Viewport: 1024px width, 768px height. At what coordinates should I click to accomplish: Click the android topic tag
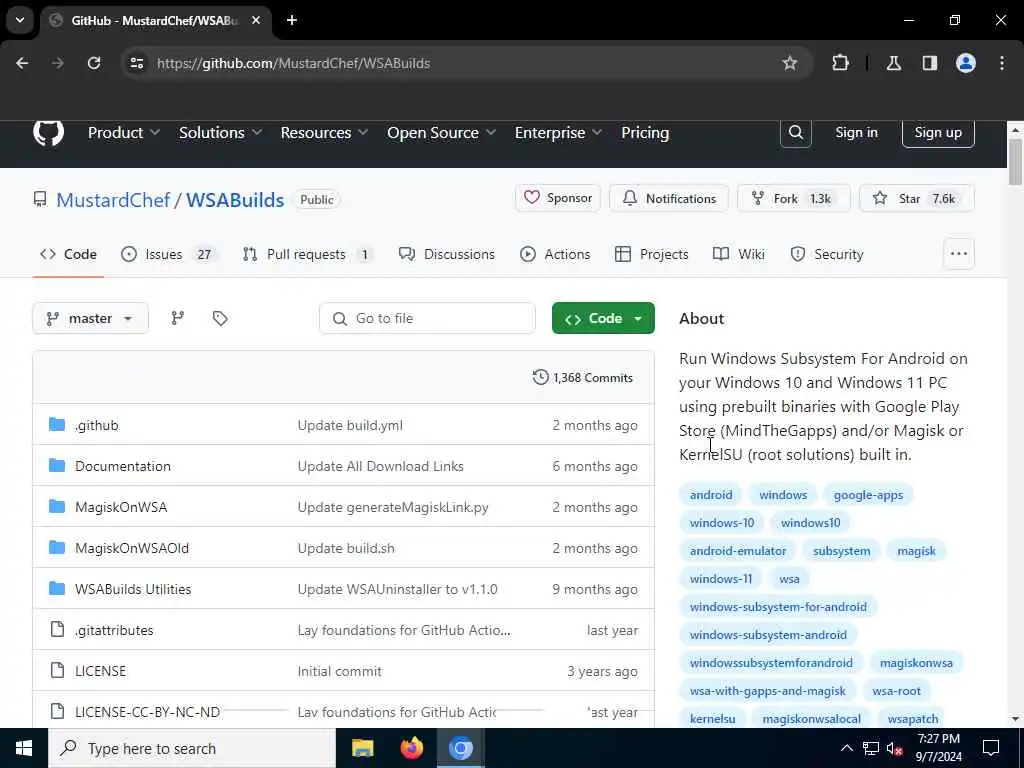[711, 494]
